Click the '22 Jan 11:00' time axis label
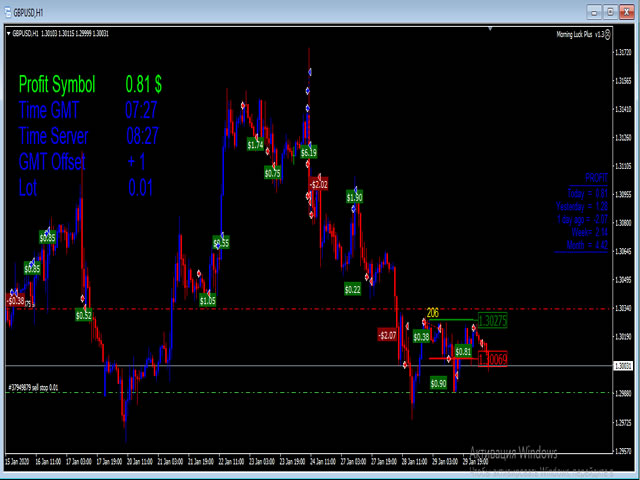The width and height of the screenshot is (640, 480). point(231,462)
